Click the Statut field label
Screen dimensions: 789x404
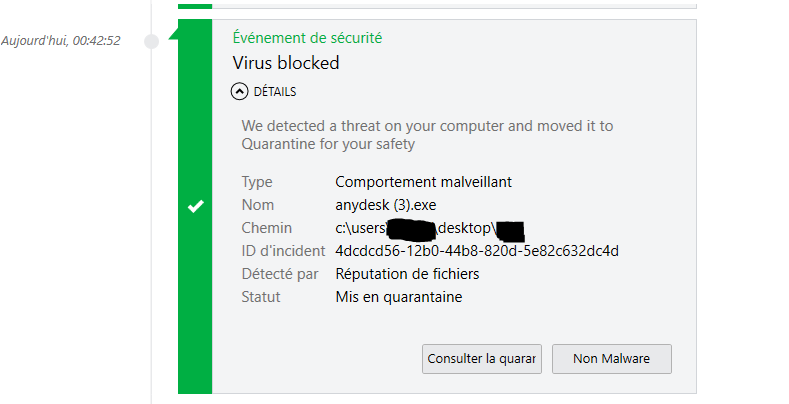click(x=262, y=297)
